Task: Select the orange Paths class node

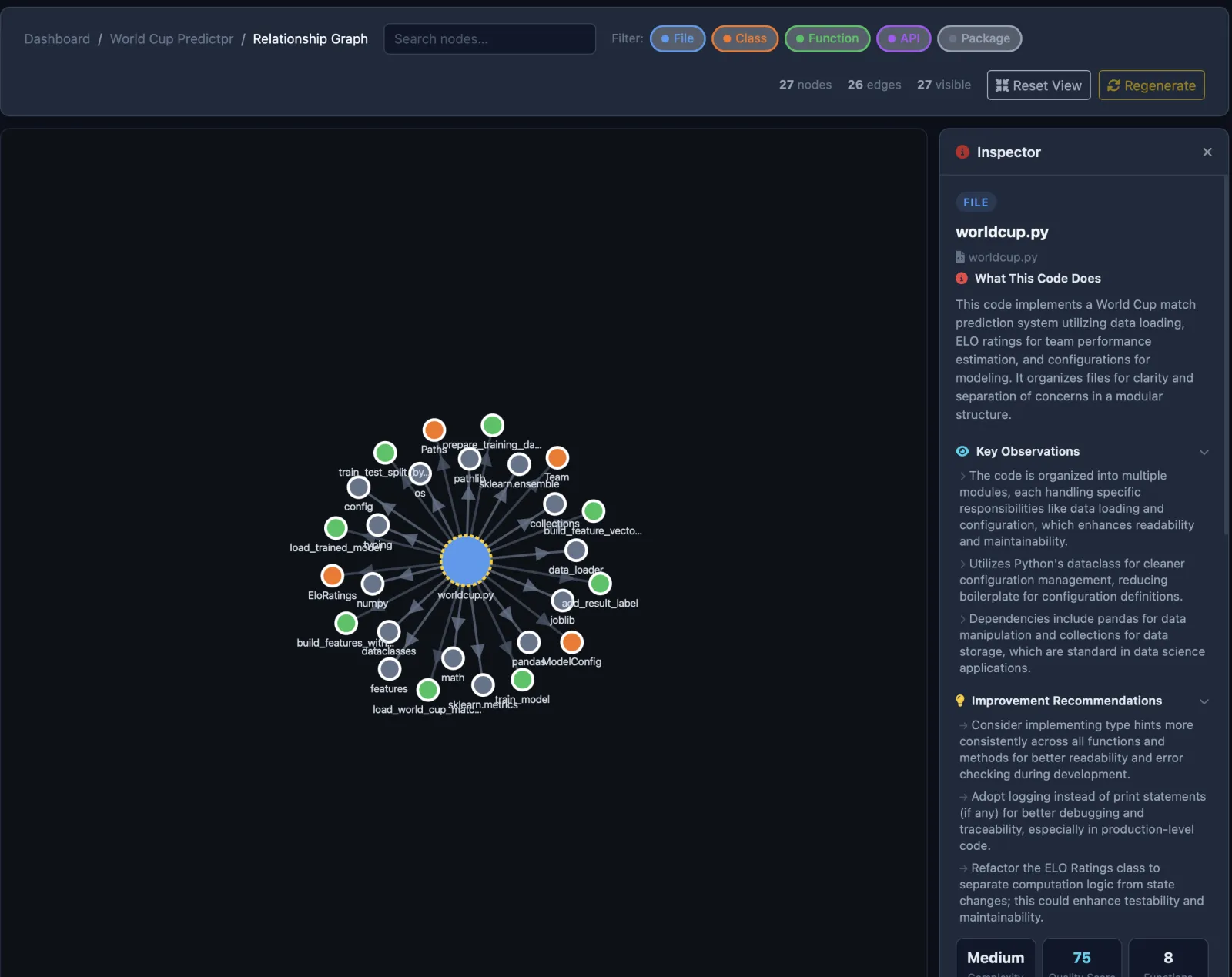Action: [434, 430]
